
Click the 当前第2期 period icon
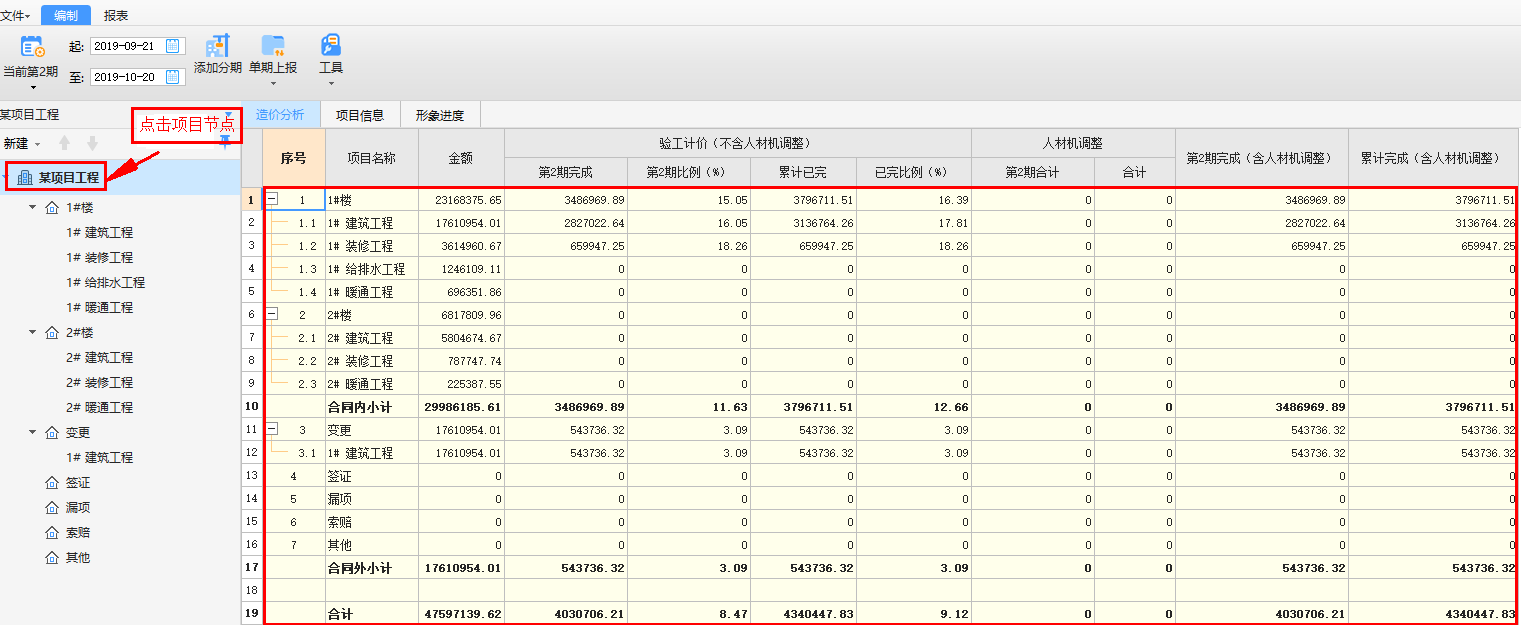coord(32,46)
